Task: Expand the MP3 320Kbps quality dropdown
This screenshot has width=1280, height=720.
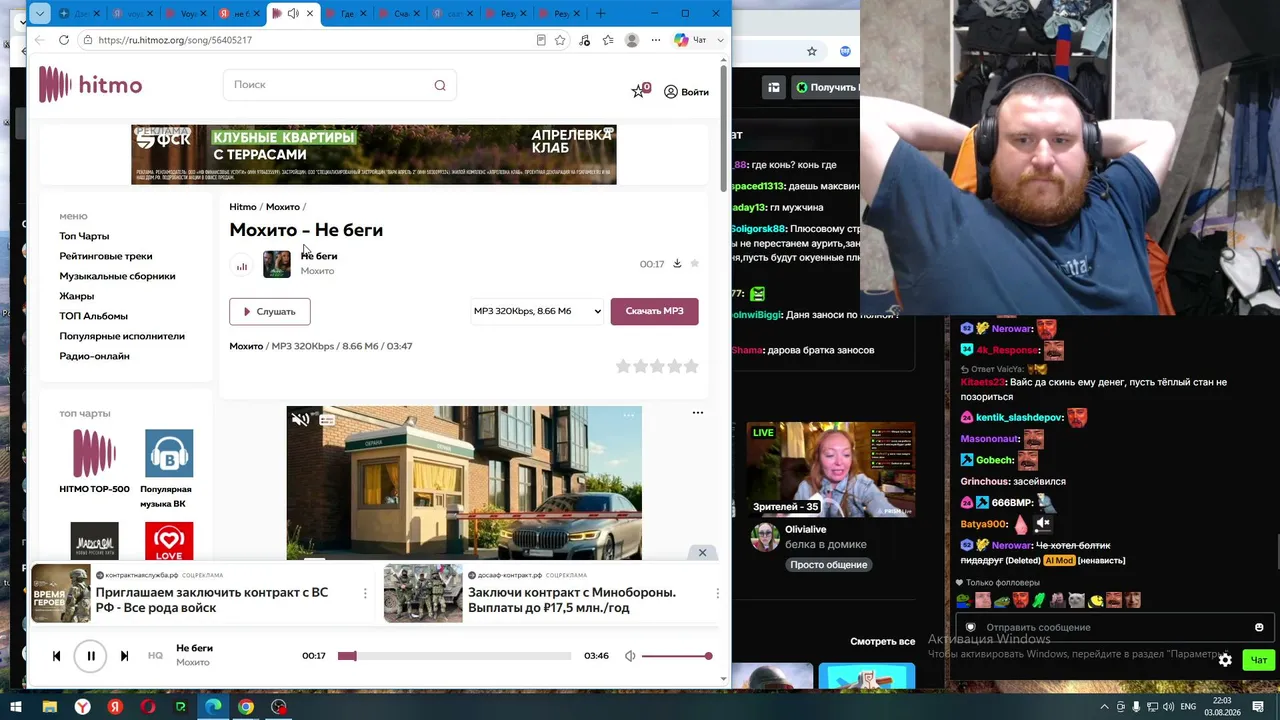Action: pos(537,311)
